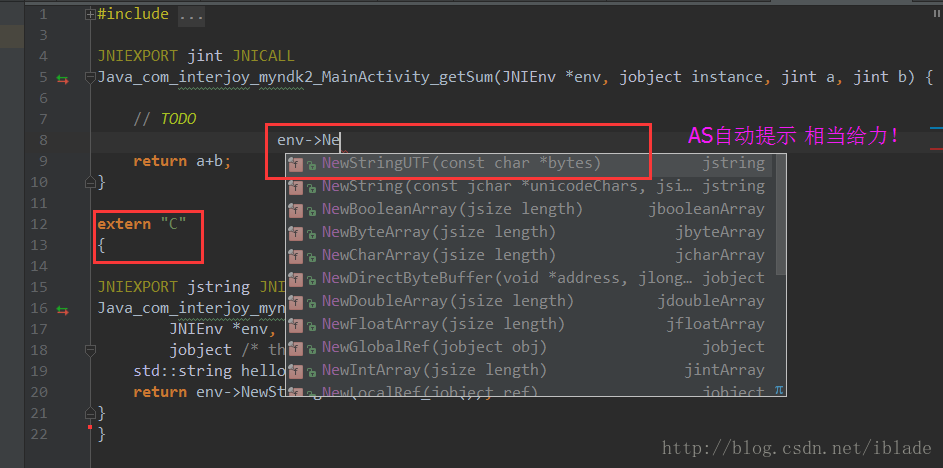943x468 pixels.
Task: Place cursor after env->Ne text
Action: pyautogui.click(x=342, y=140)
